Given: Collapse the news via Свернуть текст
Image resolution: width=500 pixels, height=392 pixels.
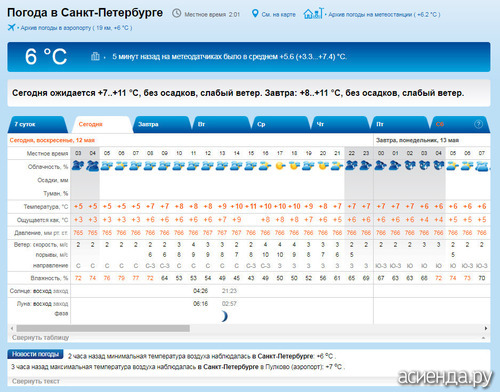Looking at the screenshot, I should [36, 381].
